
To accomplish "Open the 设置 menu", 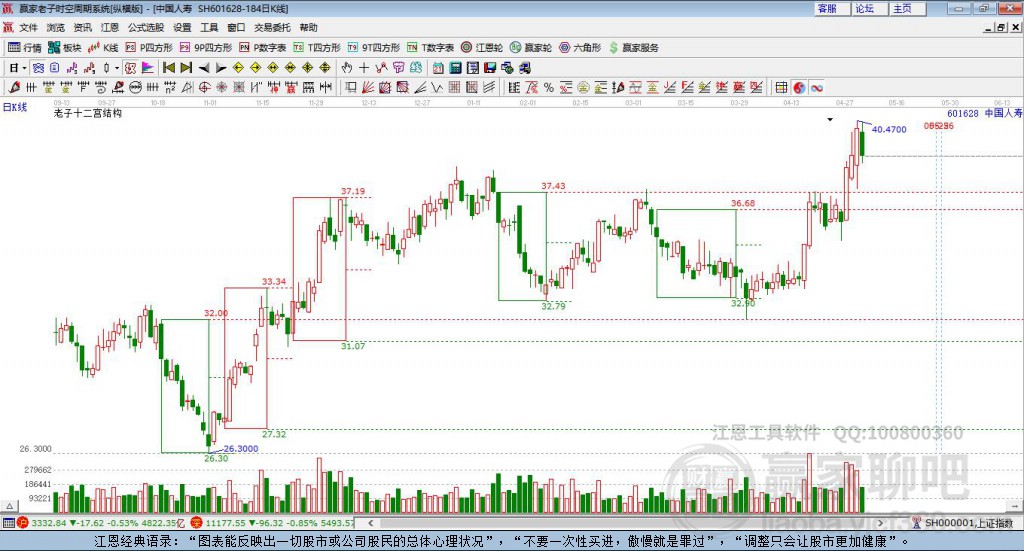I will pyautogui.click(x=182, y=27).
